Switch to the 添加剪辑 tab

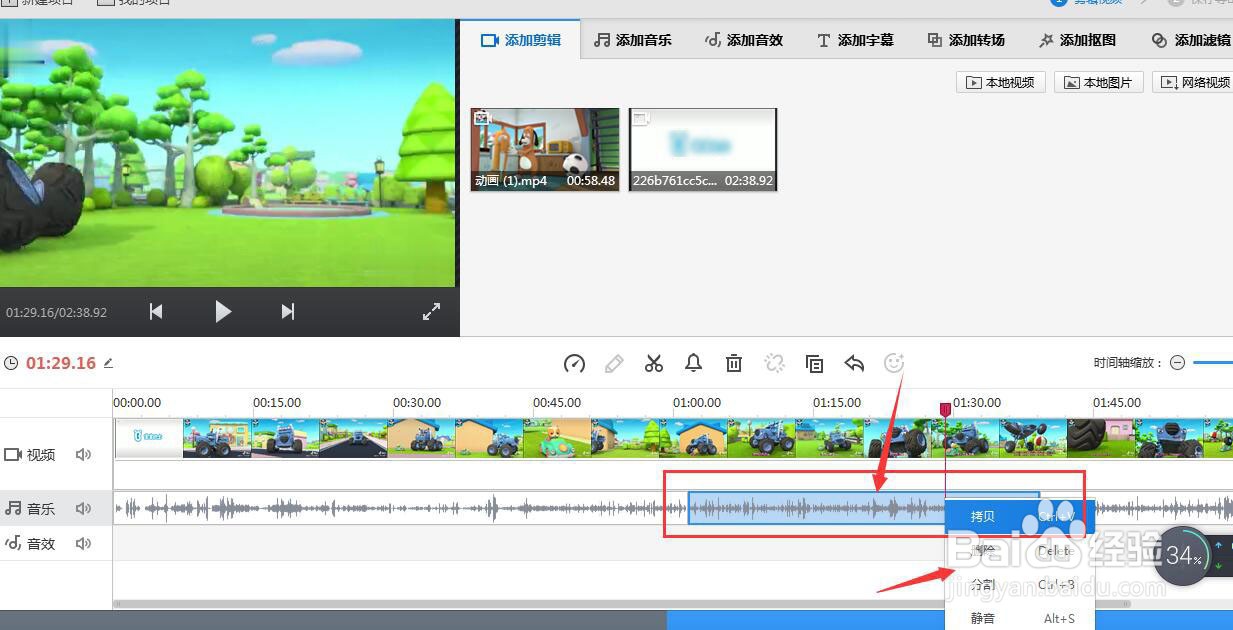pos(521,40)
